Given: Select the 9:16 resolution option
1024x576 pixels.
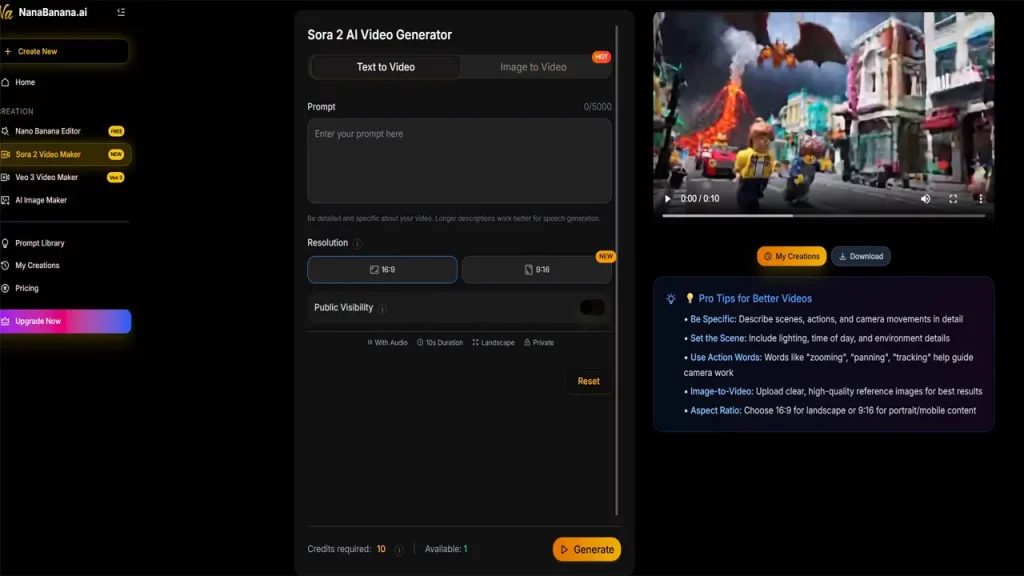Looking at the screenshot, I should tap(537, 270).
